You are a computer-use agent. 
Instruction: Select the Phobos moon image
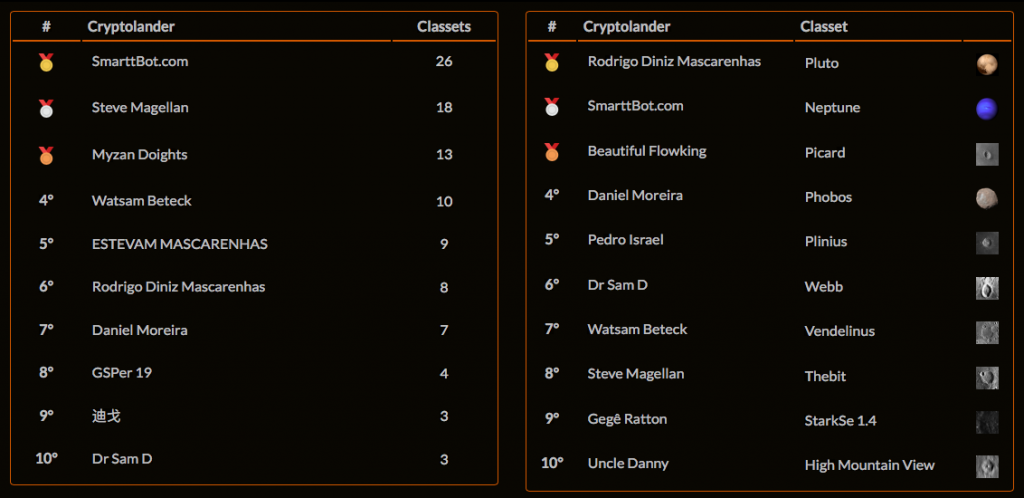pos(987,198)
